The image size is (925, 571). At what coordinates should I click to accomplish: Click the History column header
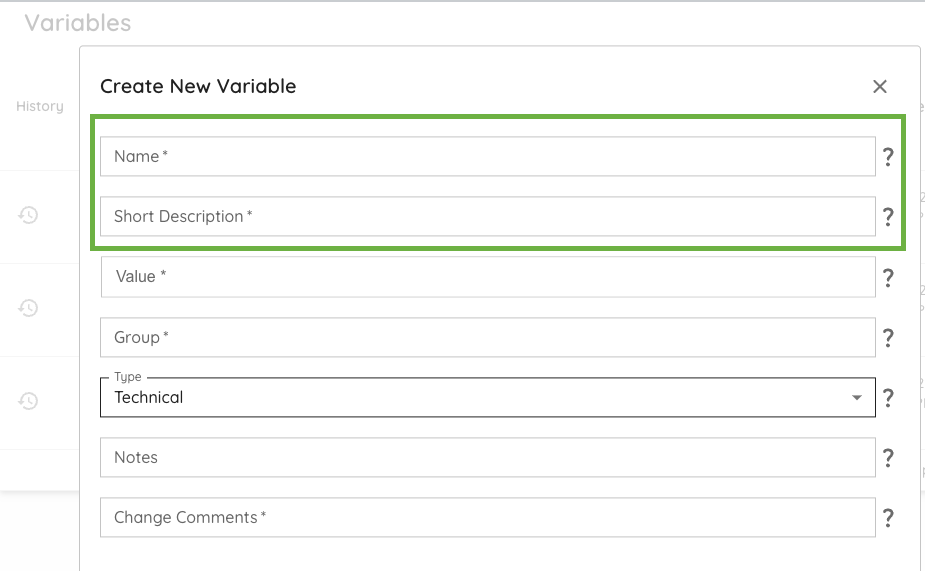(x=40, y=107)
